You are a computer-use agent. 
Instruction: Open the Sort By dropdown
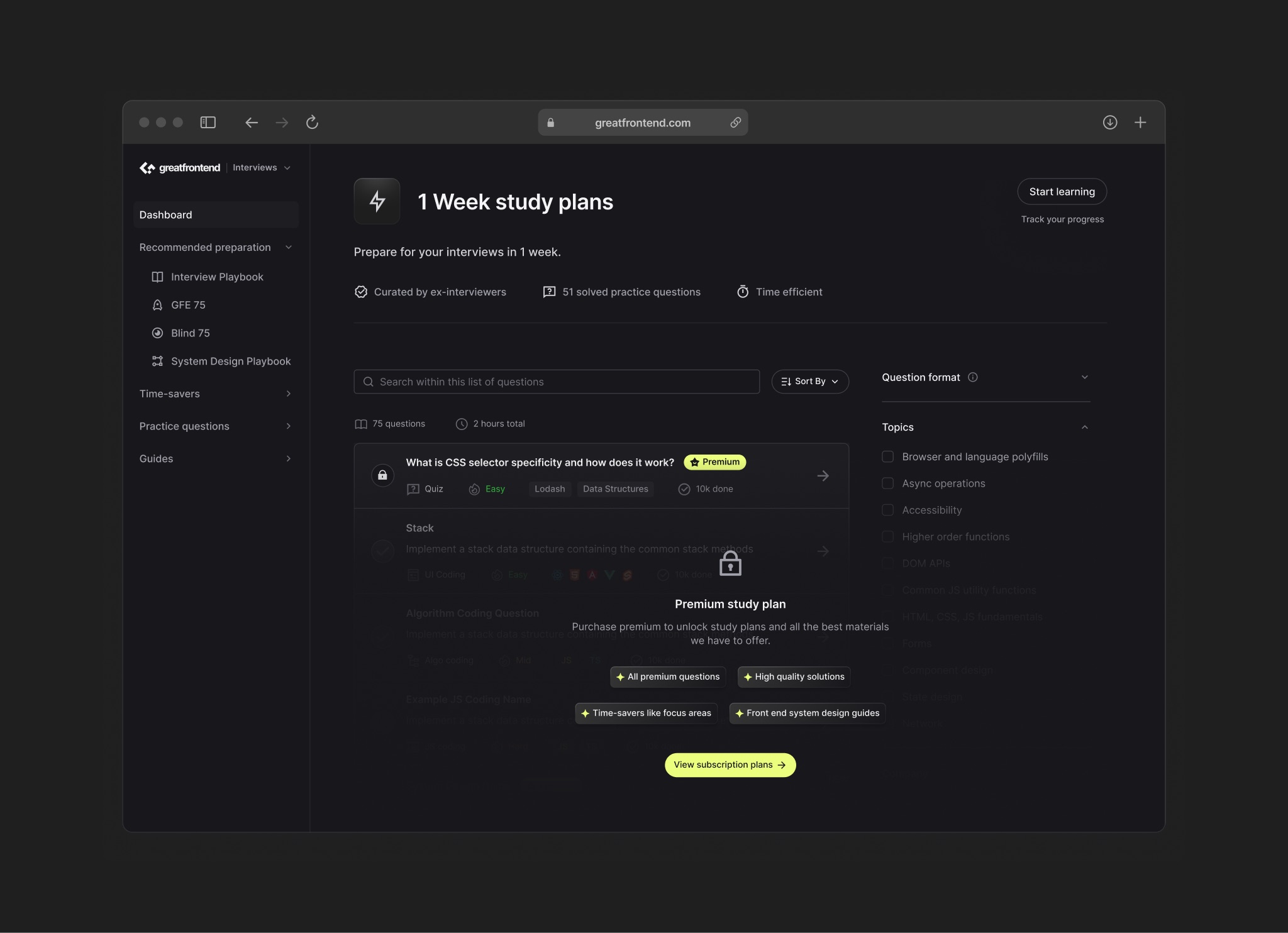(810, 382)
